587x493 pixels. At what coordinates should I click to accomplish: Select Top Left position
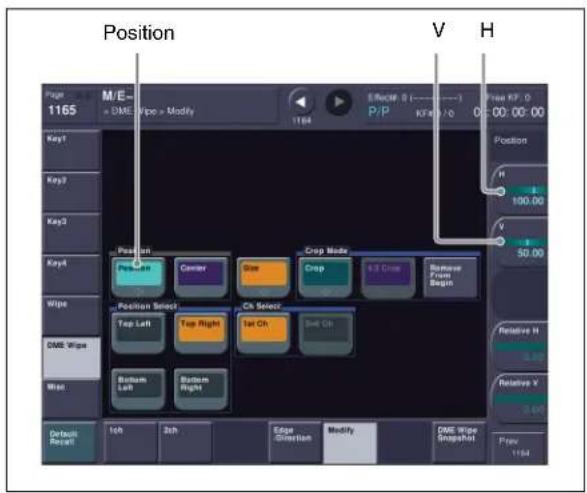[x=138, y=333]
